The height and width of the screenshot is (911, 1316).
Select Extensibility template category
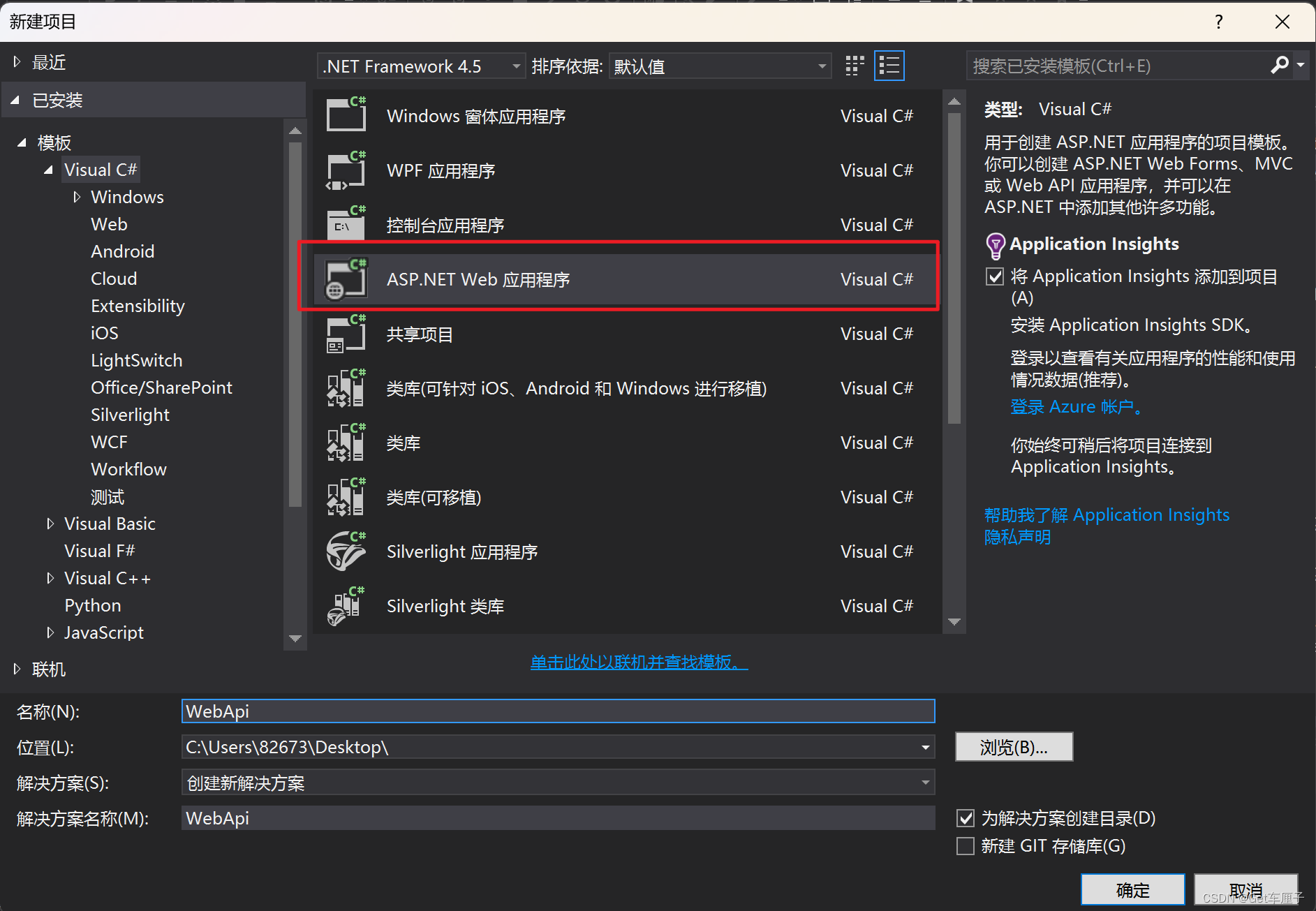138,306
